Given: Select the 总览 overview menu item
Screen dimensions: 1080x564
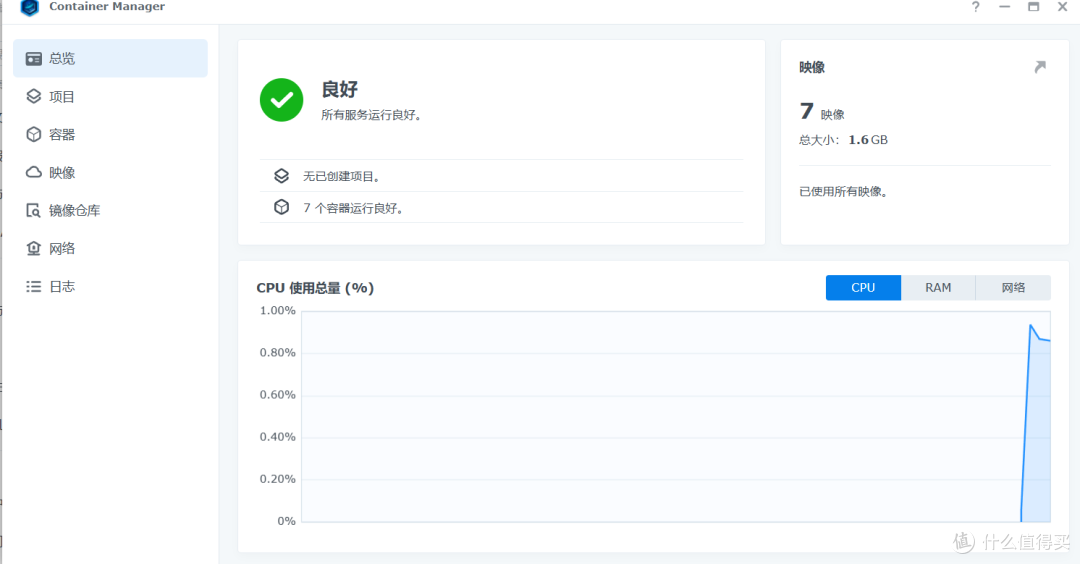Looking at the screenshot, I should click(x=110, y=59).
